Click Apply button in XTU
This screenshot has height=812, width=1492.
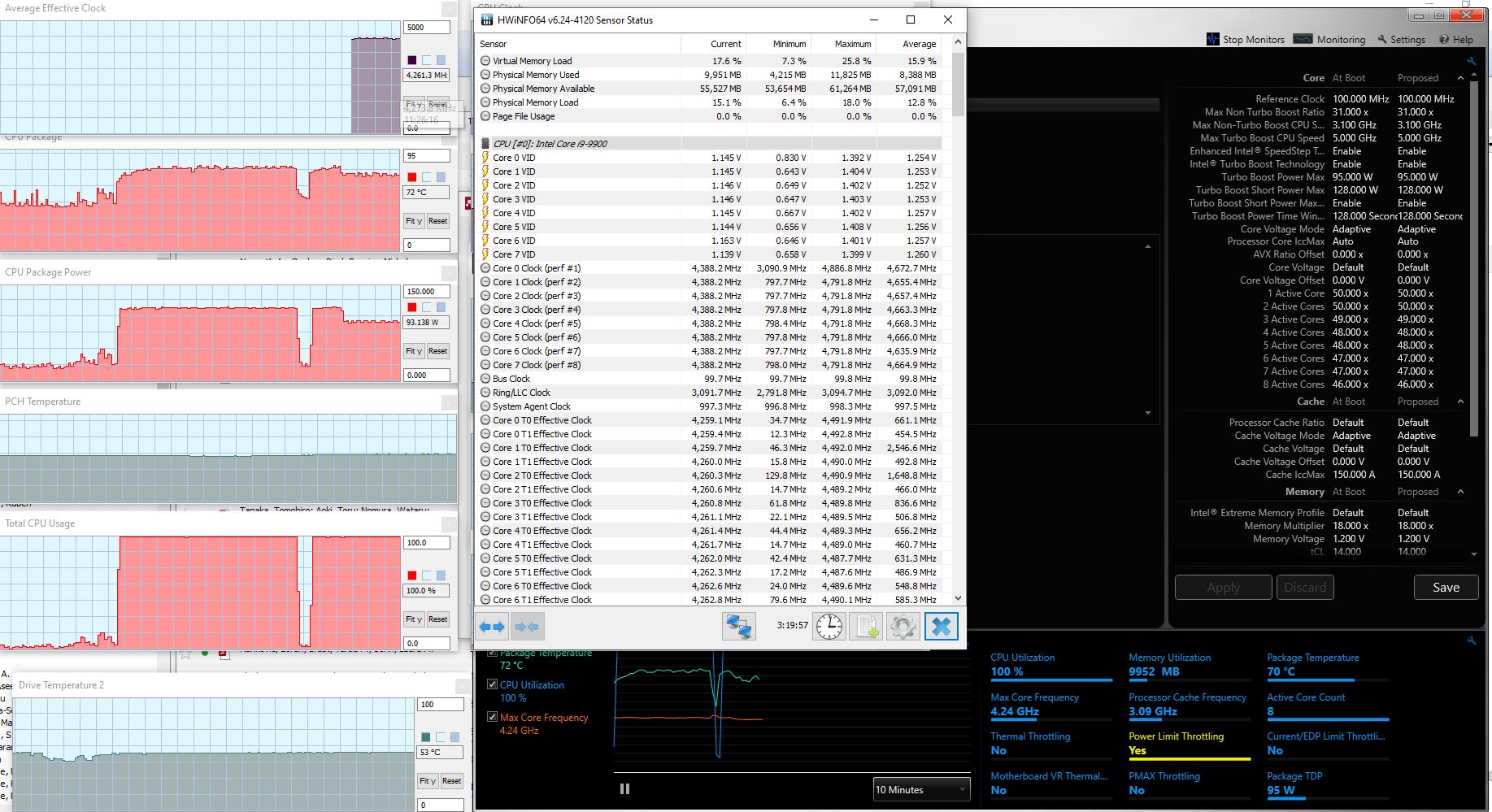tap(1223, 588)
